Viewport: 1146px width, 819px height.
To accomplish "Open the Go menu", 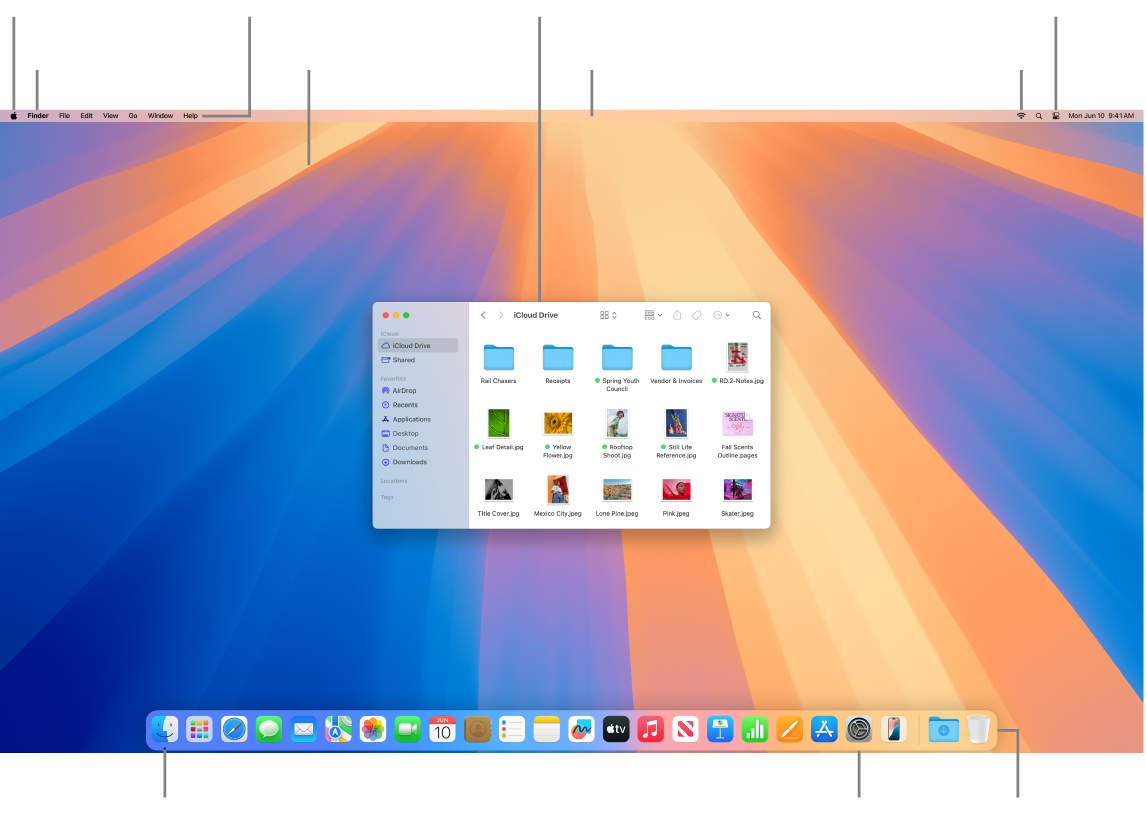I will coord(133,115).
